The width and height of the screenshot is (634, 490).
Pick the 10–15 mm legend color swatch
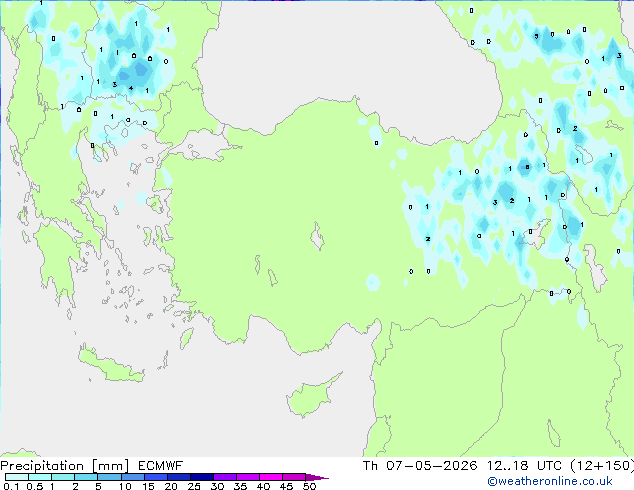132,477
